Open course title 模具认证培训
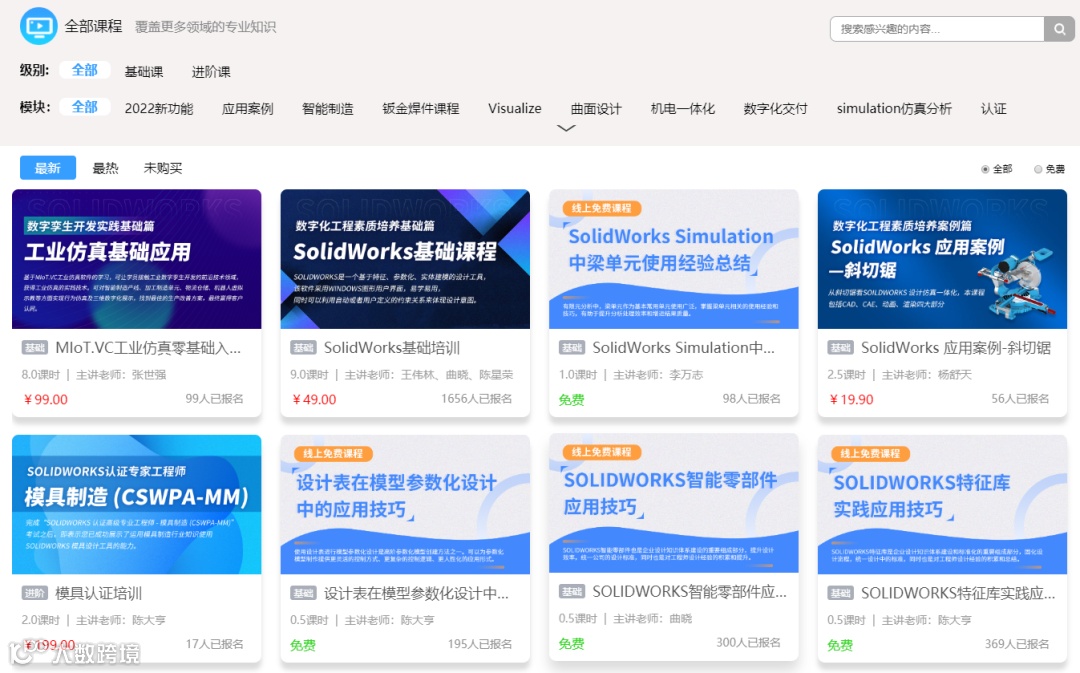 98,593
